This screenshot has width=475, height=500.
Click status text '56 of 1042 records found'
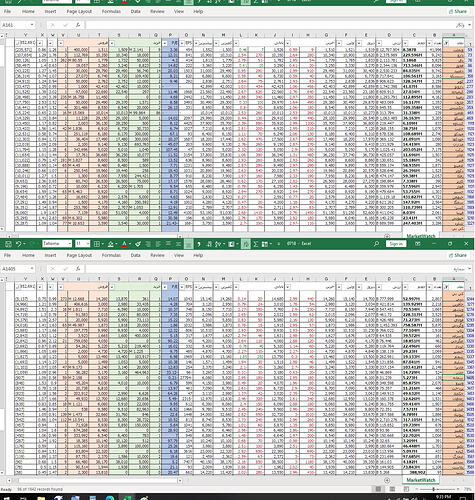tap(39, 489)
